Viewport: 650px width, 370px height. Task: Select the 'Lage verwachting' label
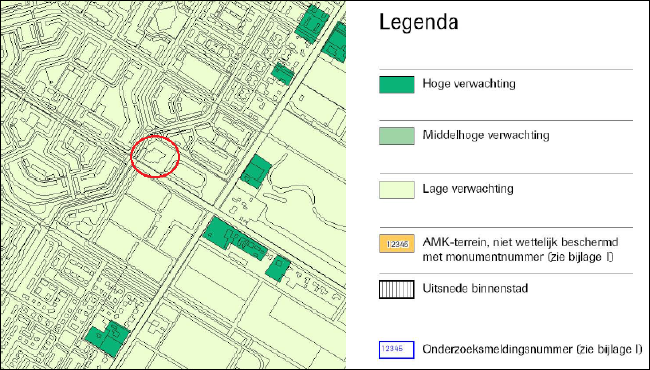pyautogui.click(x=468, y=189)
